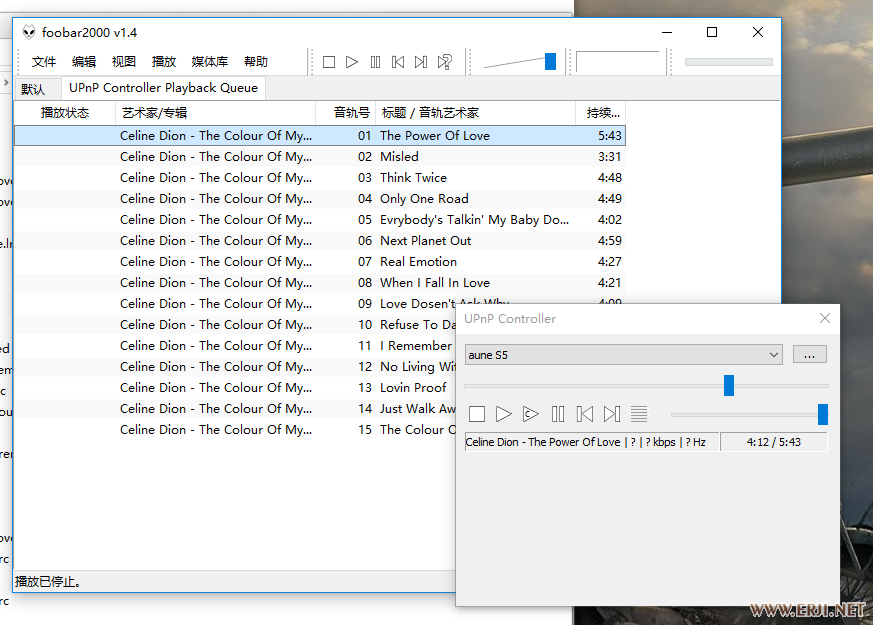Viewport: 873px width, 625px height.
Task: Open the 编辑 menu
Action: click(84, 62)
